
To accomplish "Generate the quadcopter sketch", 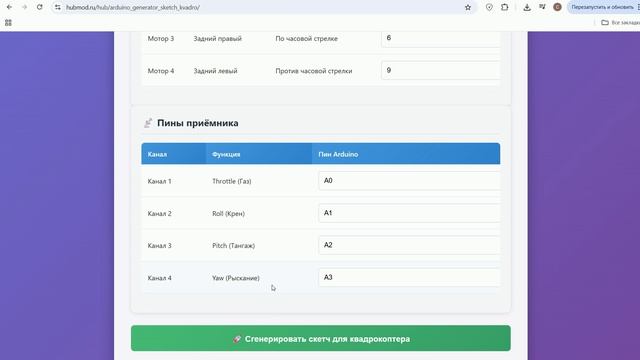I will [320, 338].
